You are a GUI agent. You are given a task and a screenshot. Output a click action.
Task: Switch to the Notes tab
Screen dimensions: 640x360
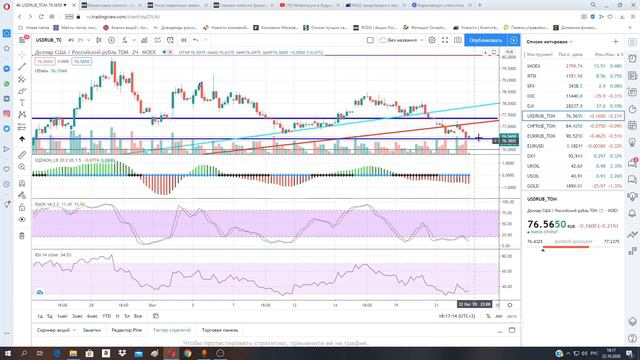point(92,330)
